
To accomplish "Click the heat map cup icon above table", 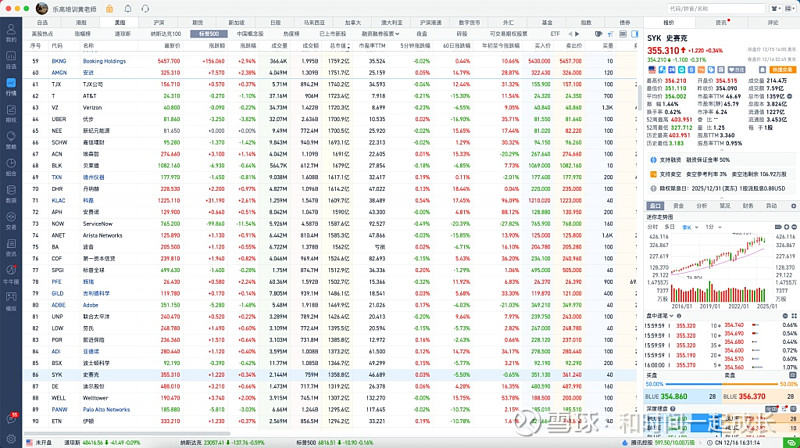I will click(598, 34).
